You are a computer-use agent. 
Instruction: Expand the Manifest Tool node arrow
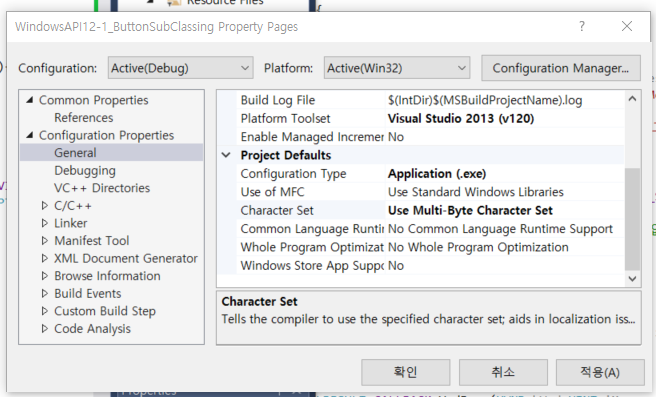click(x=45, y=241)
